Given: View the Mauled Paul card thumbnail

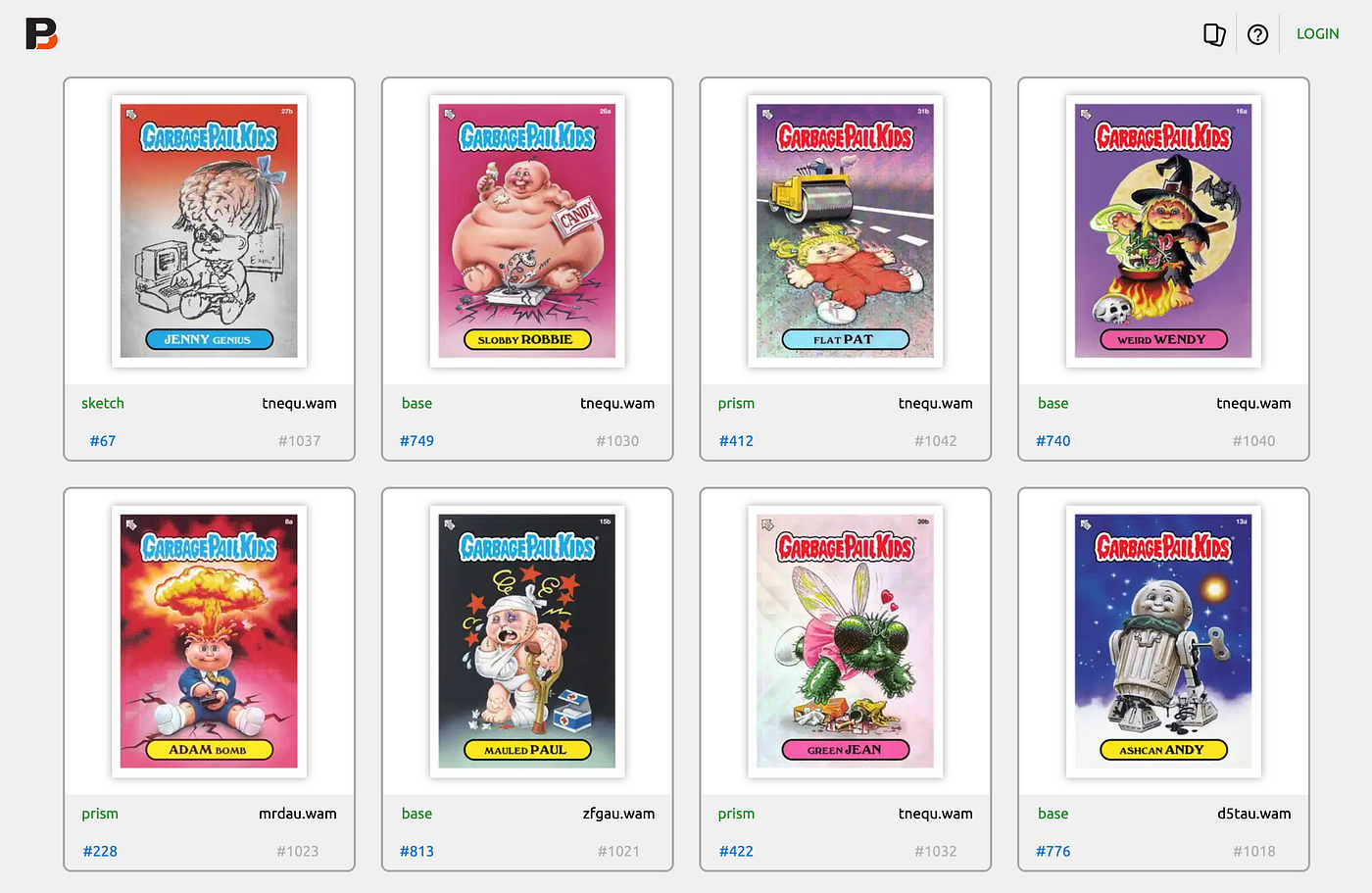Looking at the screenshot, I should (x=527, y=641).
